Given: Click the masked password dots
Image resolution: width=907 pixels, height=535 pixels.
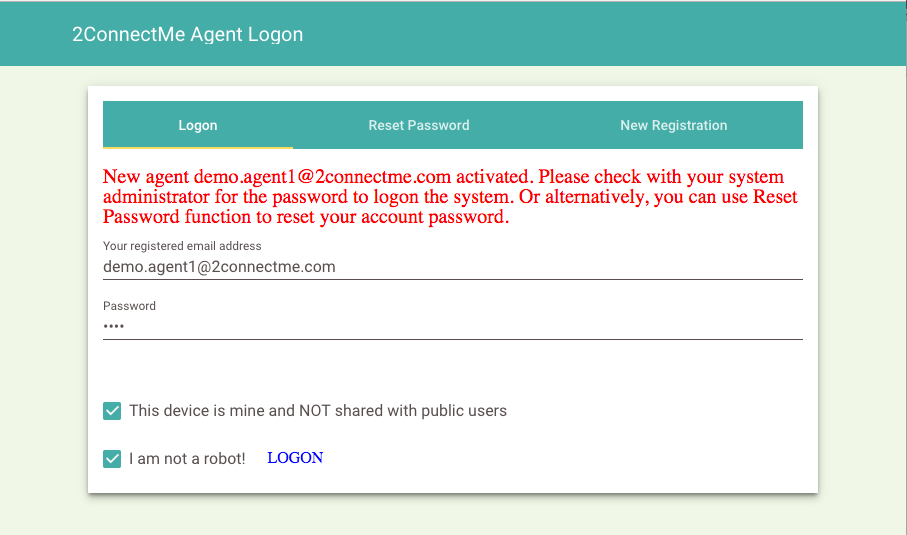Looking at the screenshot, I should 113,327.
